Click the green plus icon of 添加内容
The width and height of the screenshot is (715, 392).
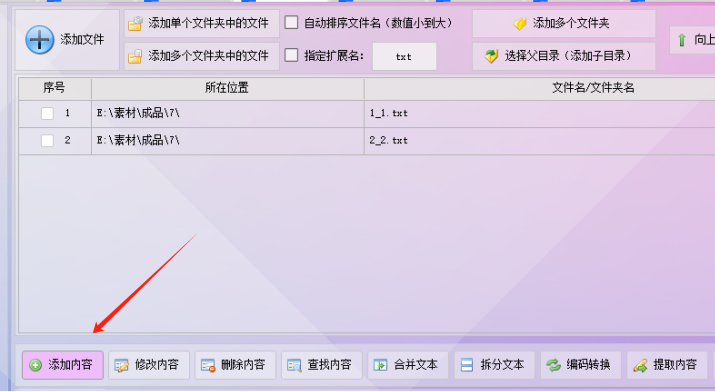tap(36, 365)
